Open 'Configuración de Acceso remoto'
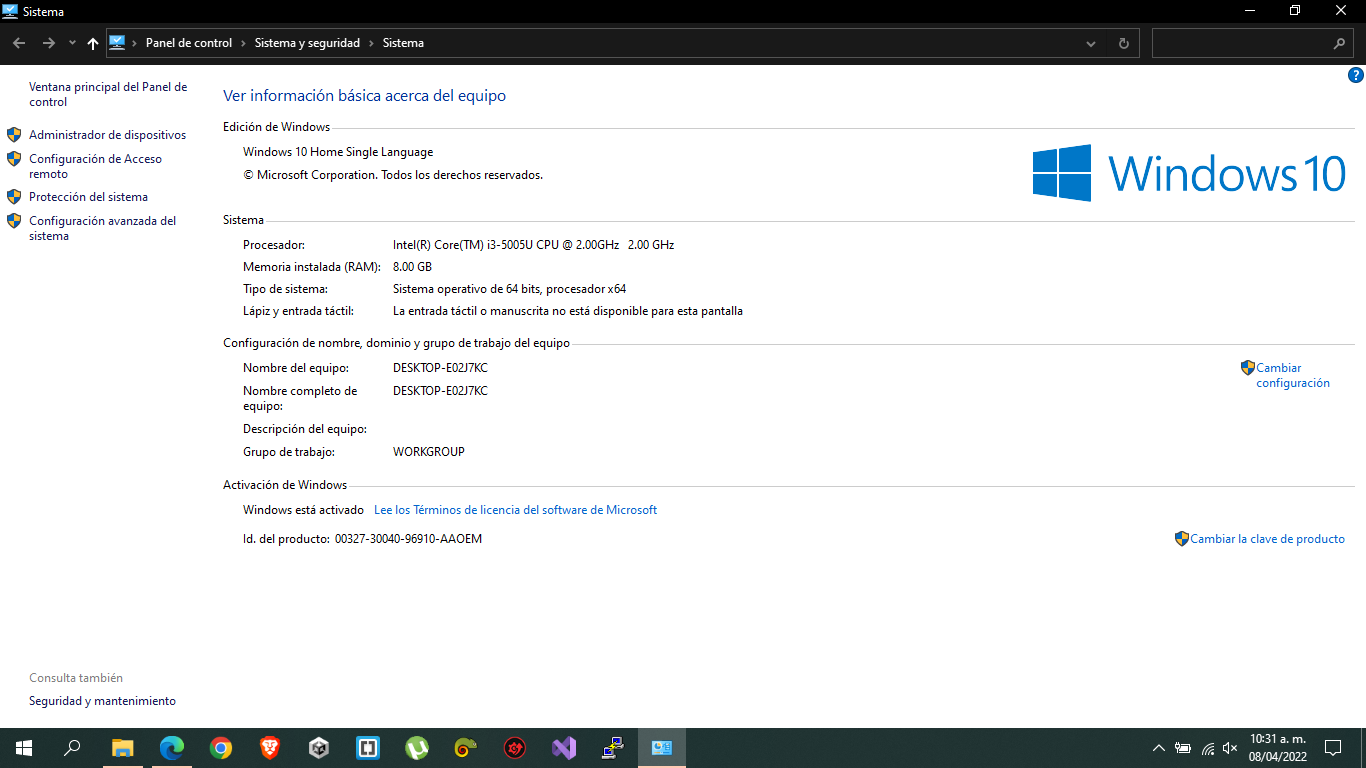The image size is (1366, 768). [95, 166]
